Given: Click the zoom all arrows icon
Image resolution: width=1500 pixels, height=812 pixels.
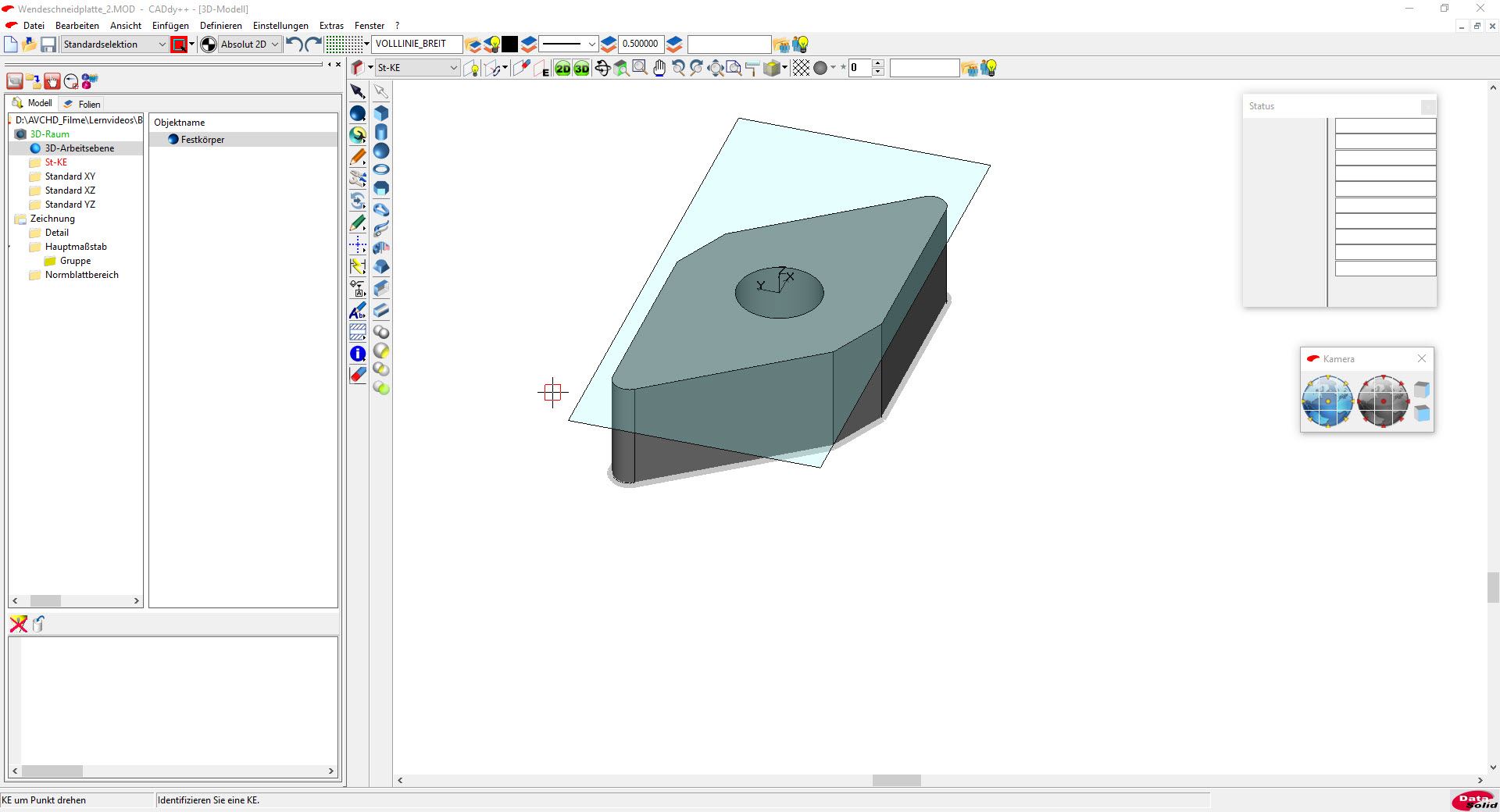Looking at the screenshot, I should coord(716,69).
